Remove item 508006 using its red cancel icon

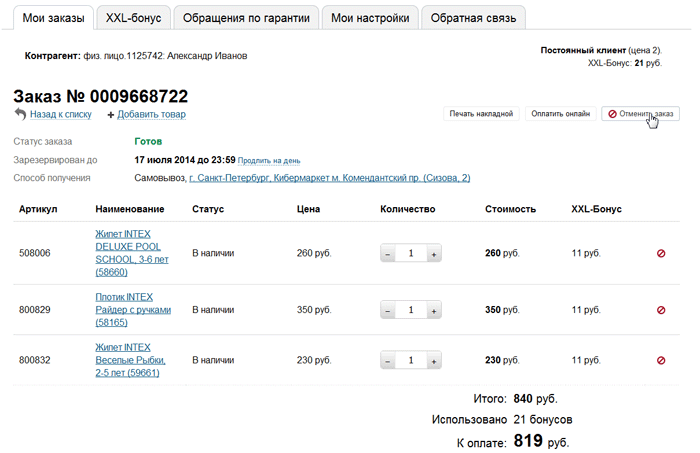pos(660,254)
